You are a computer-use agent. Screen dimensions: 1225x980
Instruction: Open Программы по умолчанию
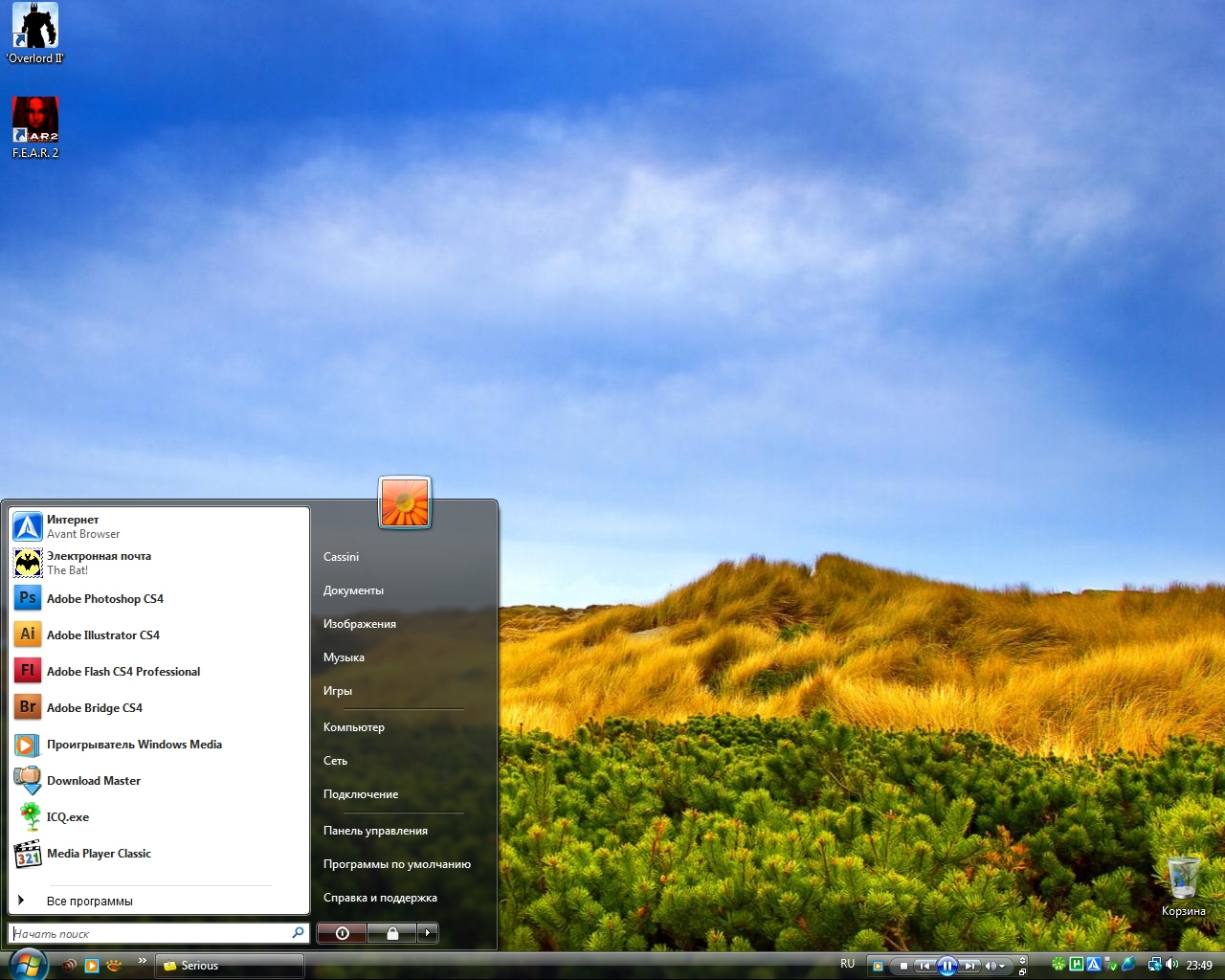396,864
